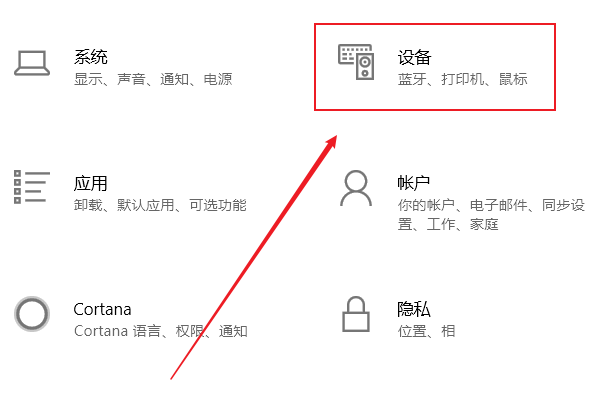The height and width of the screenshot is (400, 600).
Task: Open the 隐私 settings heading
Action: [x=414, y=309]
